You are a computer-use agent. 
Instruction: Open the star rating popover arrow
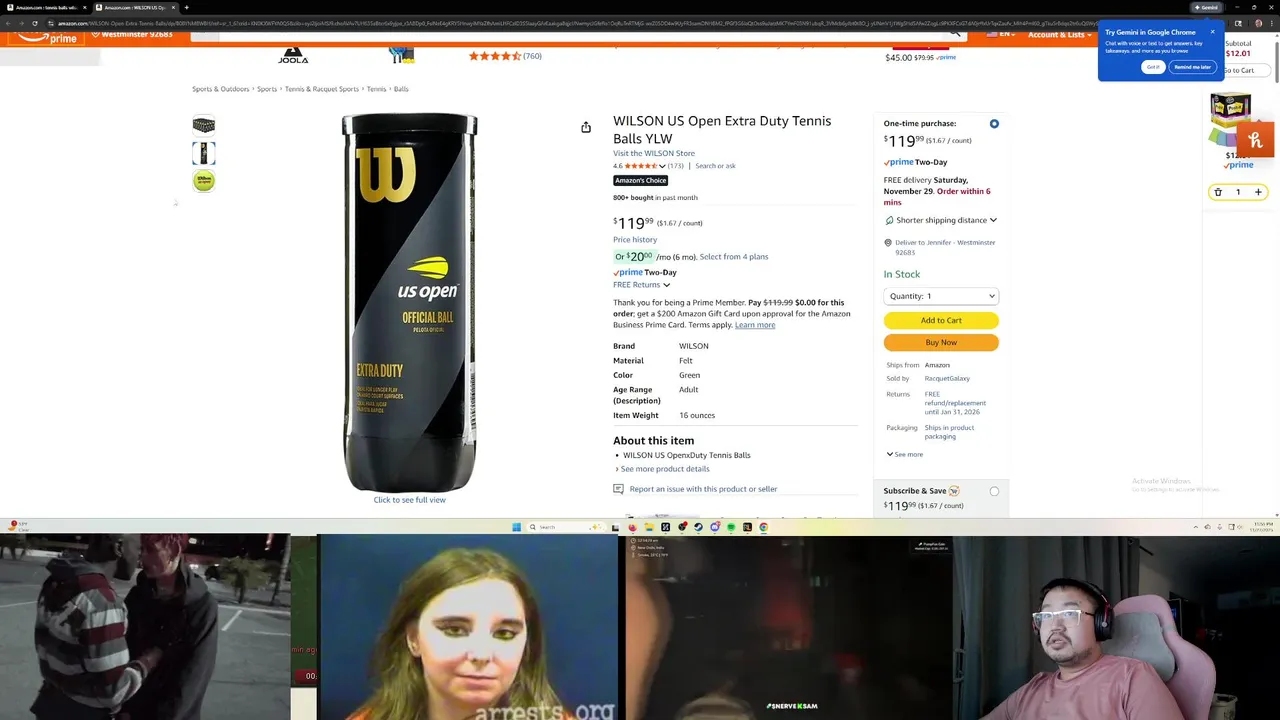(x=662, y=166)
